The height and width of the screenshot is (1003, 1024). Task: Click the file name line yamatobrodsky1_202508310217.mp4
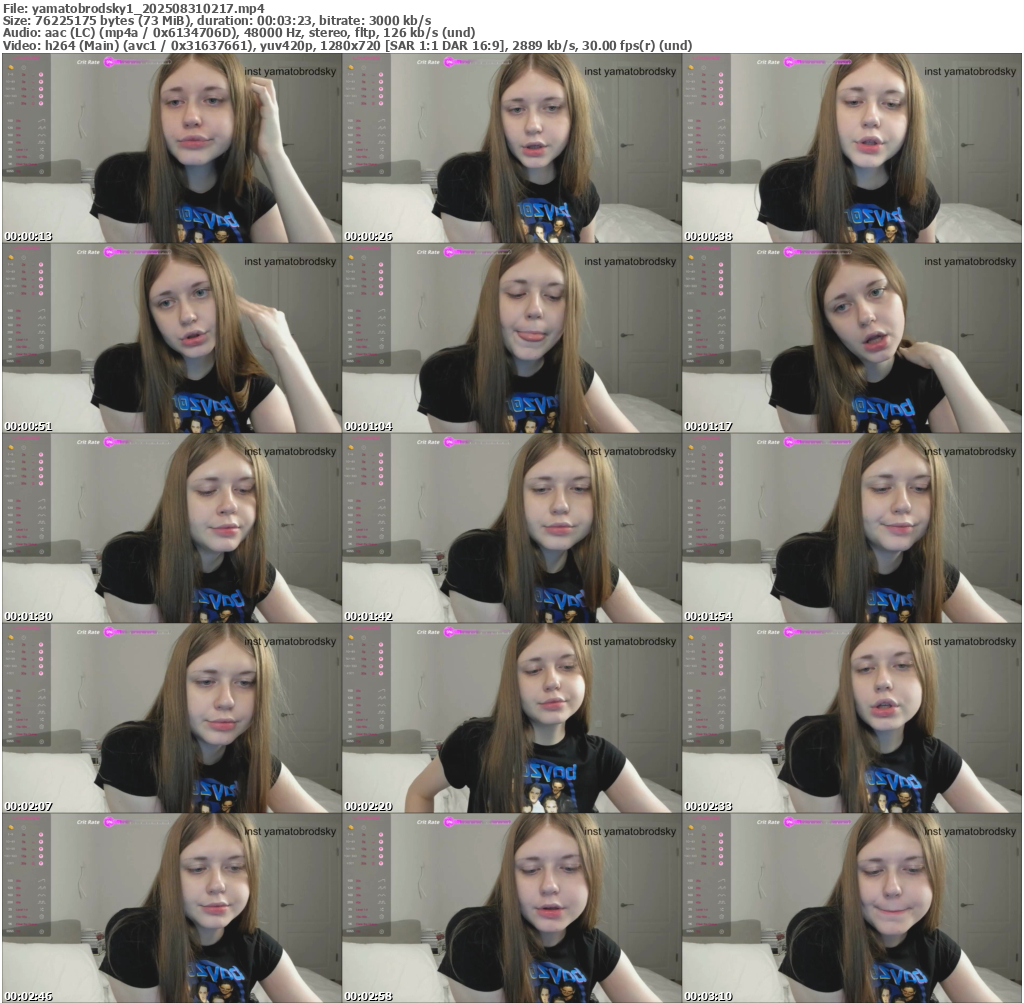pos(134,8)
